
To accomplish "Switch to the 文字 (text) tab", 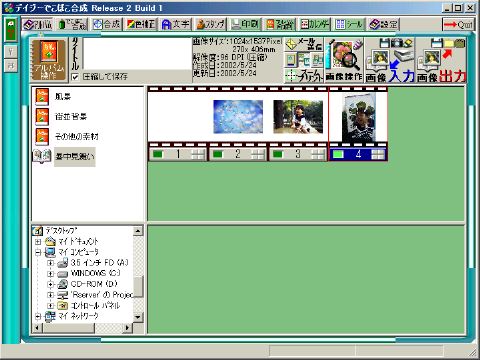I will 175,24.
